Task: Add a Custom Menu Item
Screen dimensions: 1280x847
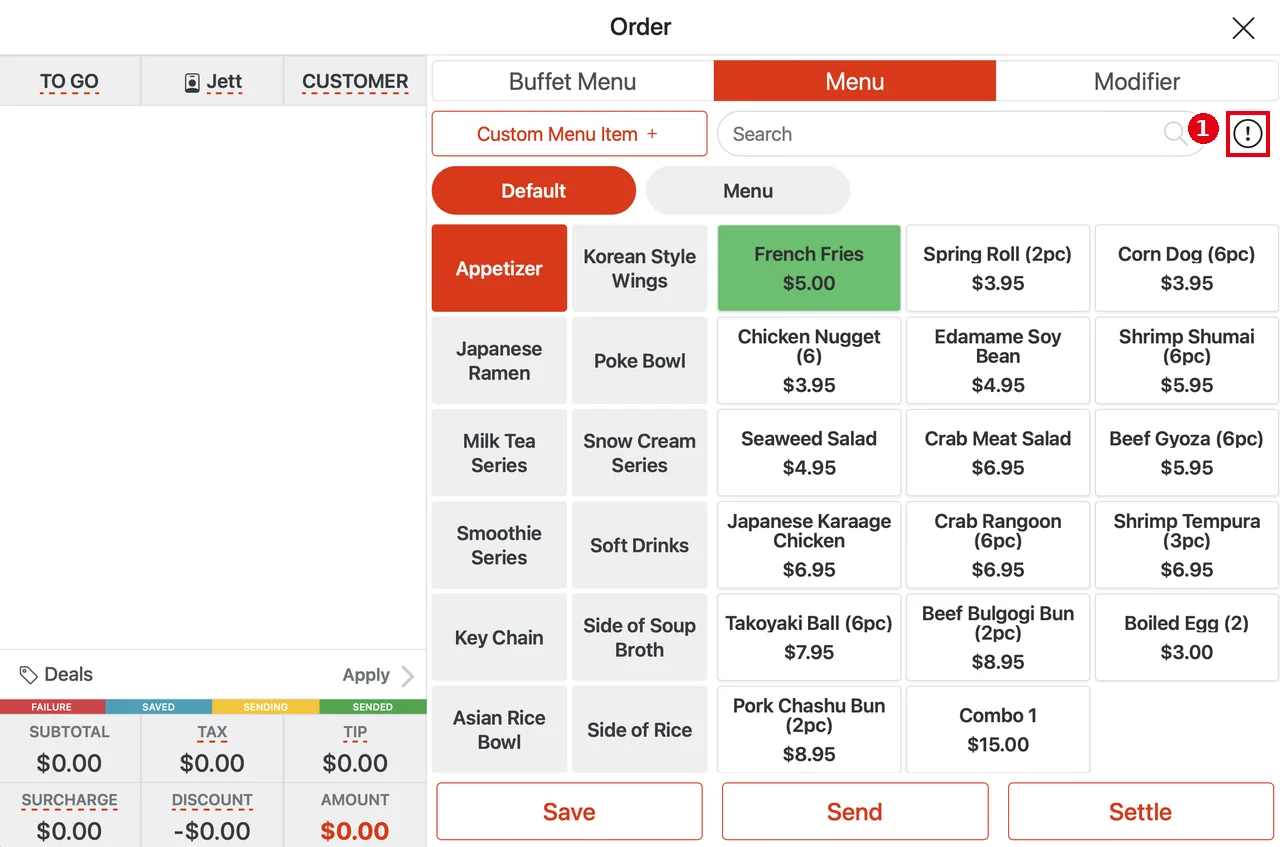Action: click(569, 134)
